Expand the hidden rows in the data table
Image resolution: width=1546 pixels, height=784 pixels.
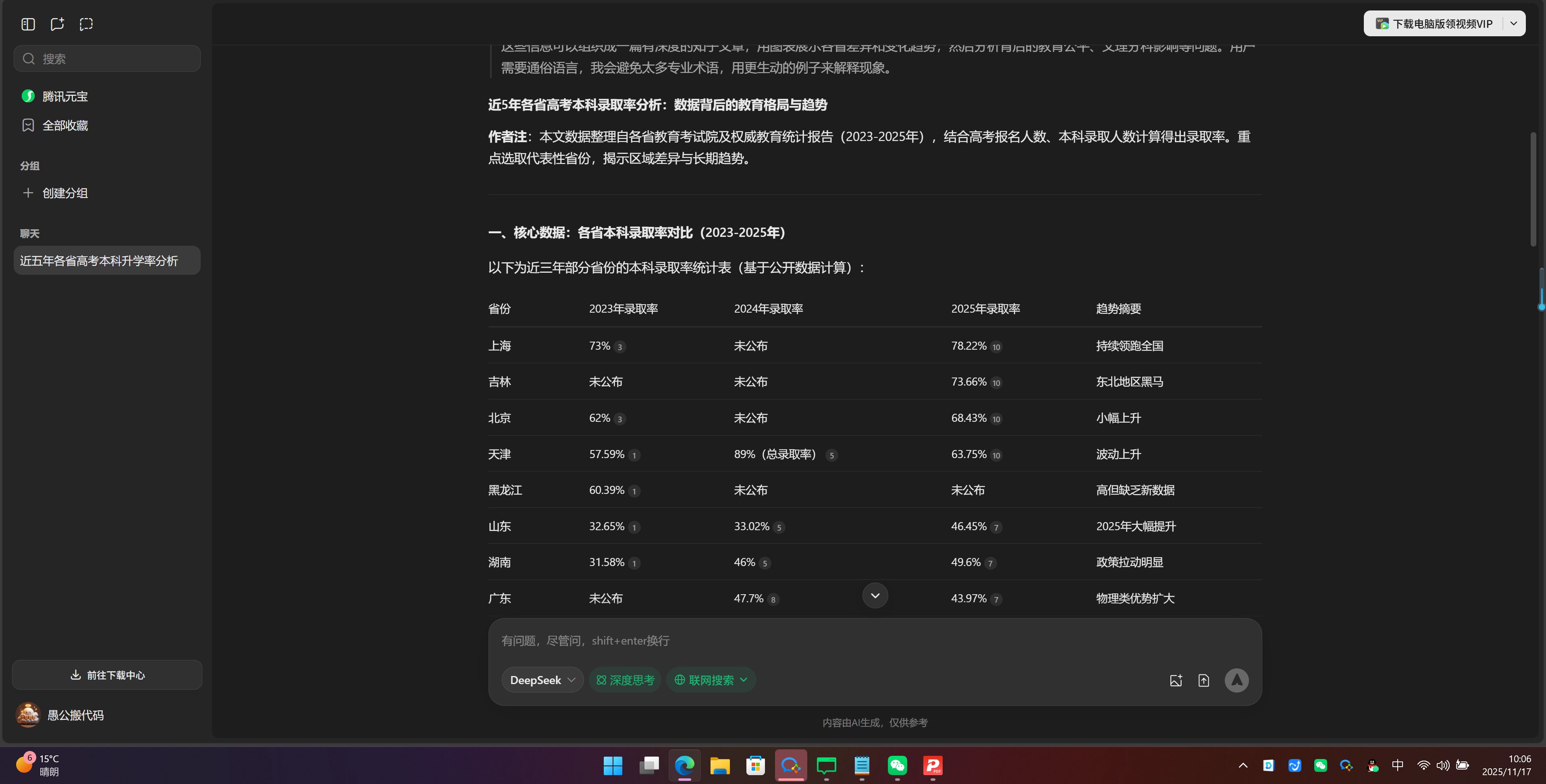(x=875, y=595)
